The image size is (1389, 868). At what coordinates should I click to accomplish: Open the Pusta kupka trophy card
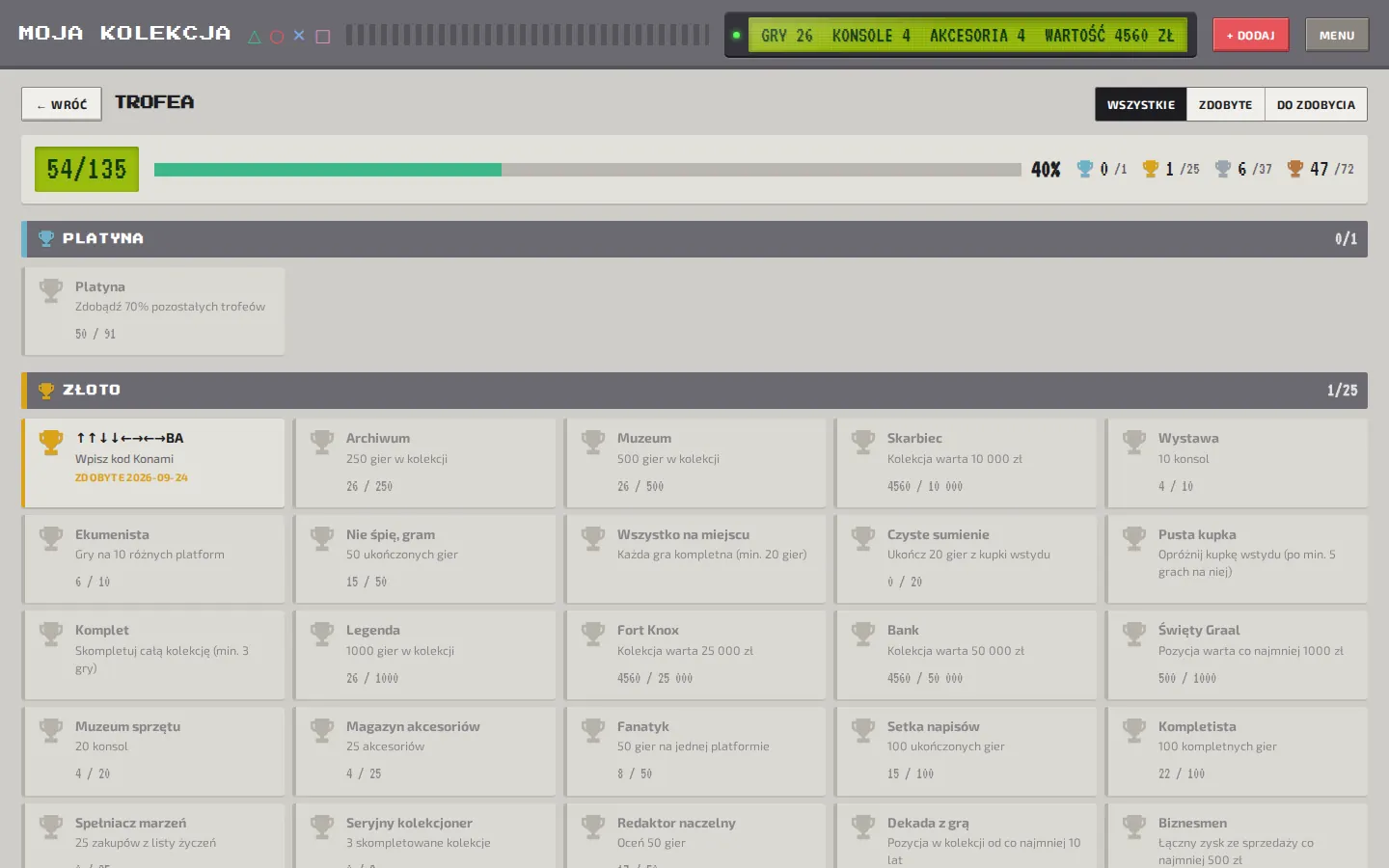coord(1237,559)
